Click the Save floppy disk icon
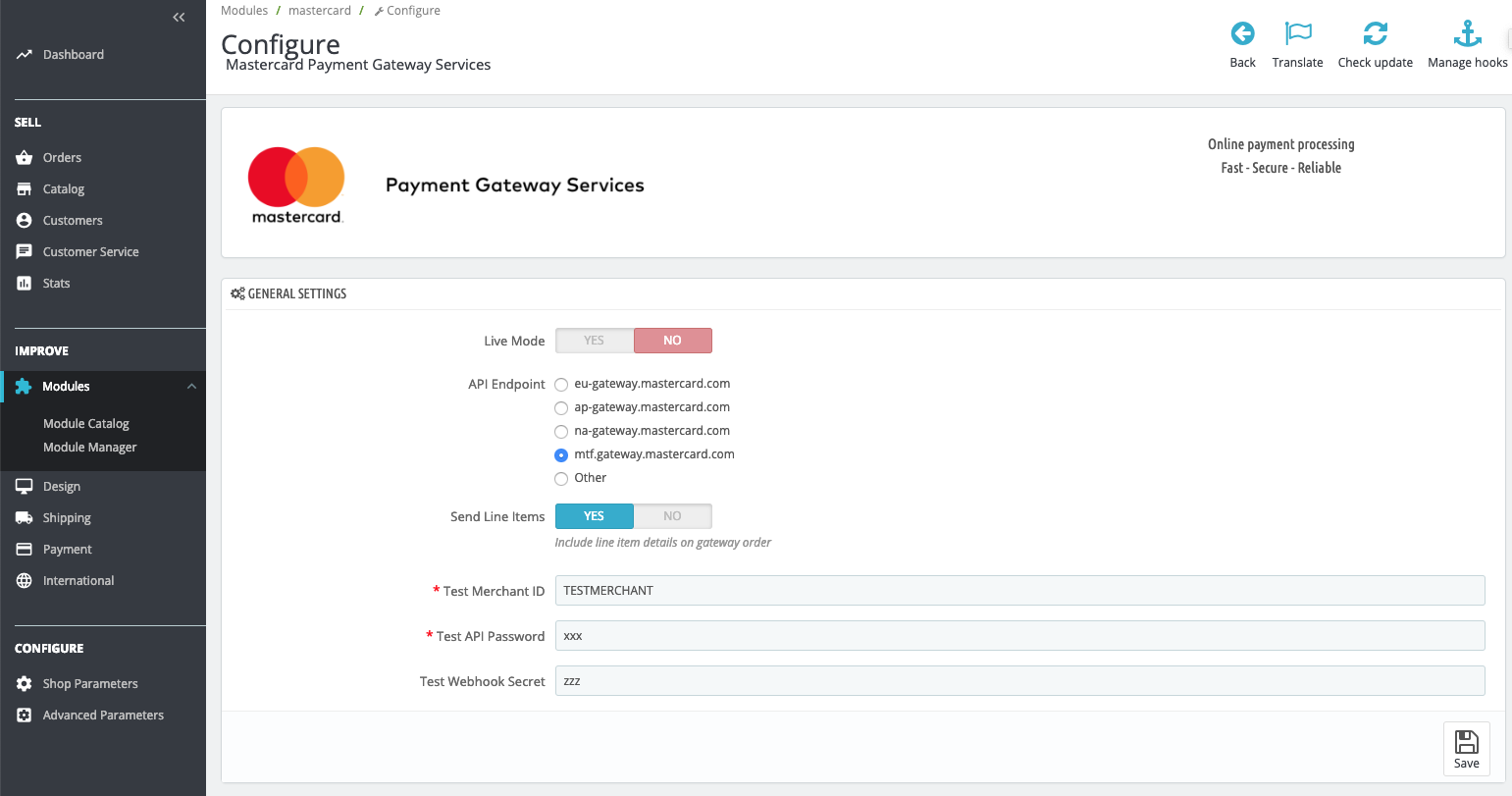The height and width of the screenshot is (796, 1512). (1467, 741)
